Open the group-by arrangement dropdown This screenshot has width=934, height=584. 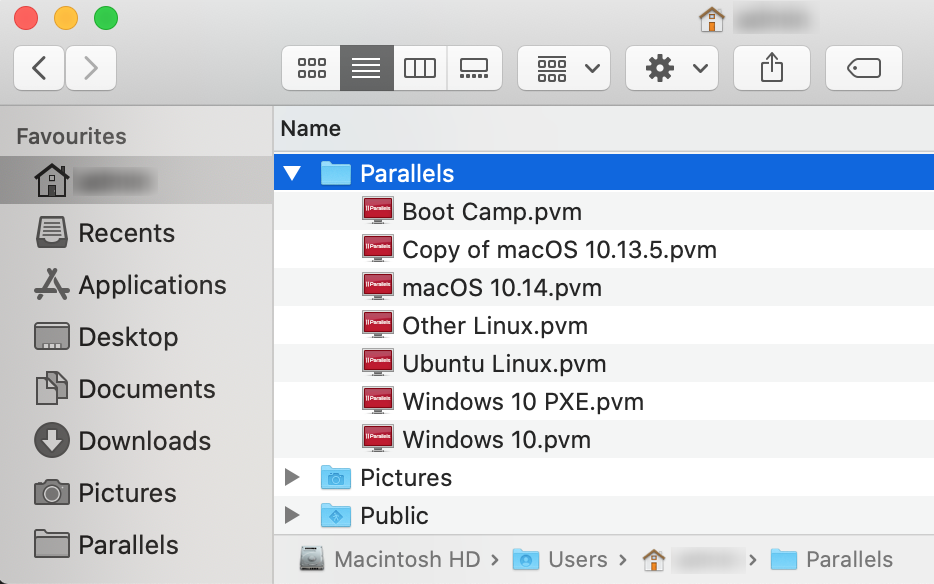[x=563, y=68]
